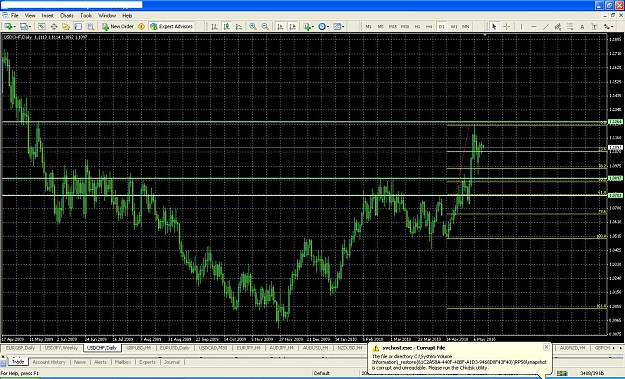Open the Mailbox terminal tab
The height and width of the screenshot is (379, 625).
[x=123, y=362]
